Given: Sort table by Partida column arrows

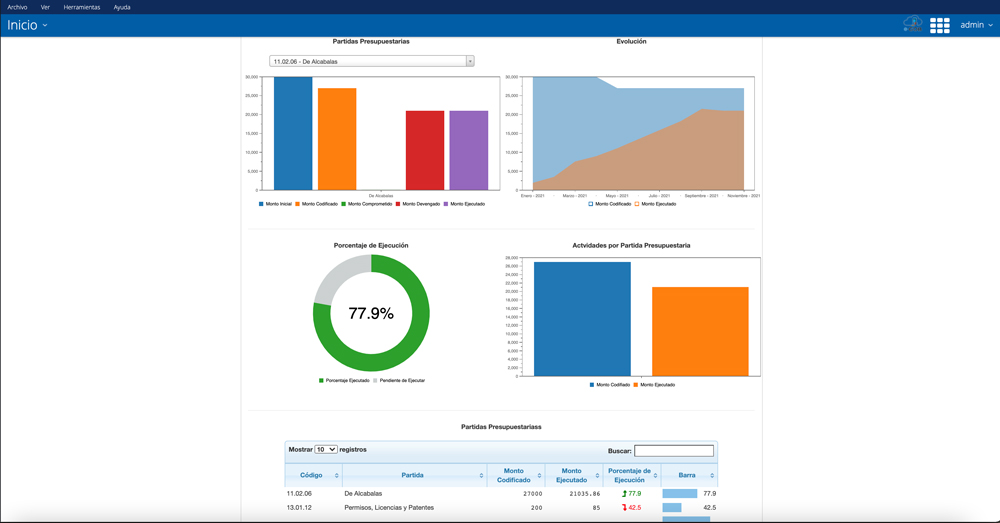Looking at the screenshot, I should pyautogui.click(x=481, y=476).
